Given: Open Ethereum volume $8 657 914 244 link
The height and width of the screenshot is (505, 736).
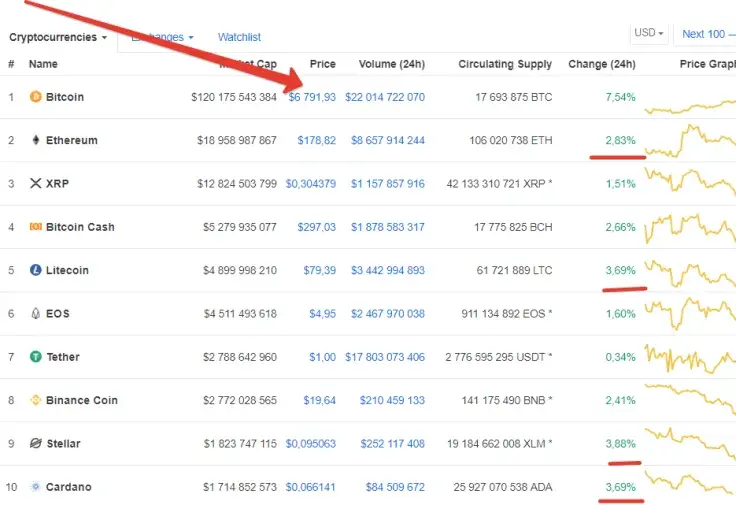Looking at the screenshot, I should pos(387,141).
